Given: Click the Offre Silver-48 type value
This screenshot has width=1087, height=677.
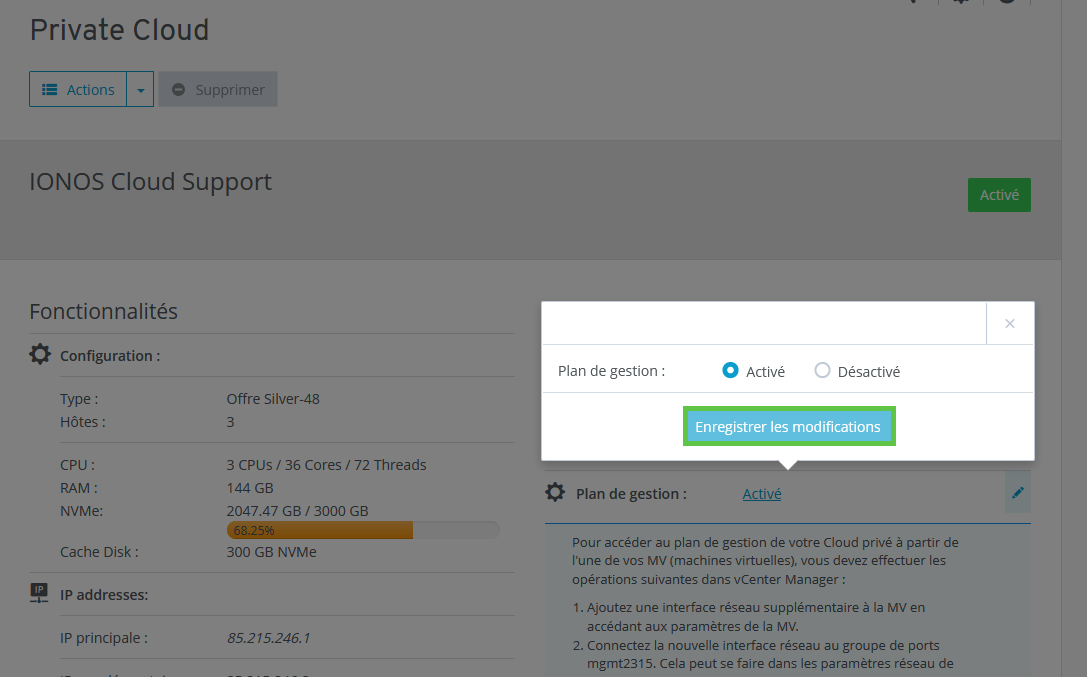Looking at the screenshot, I should [273, 398].
